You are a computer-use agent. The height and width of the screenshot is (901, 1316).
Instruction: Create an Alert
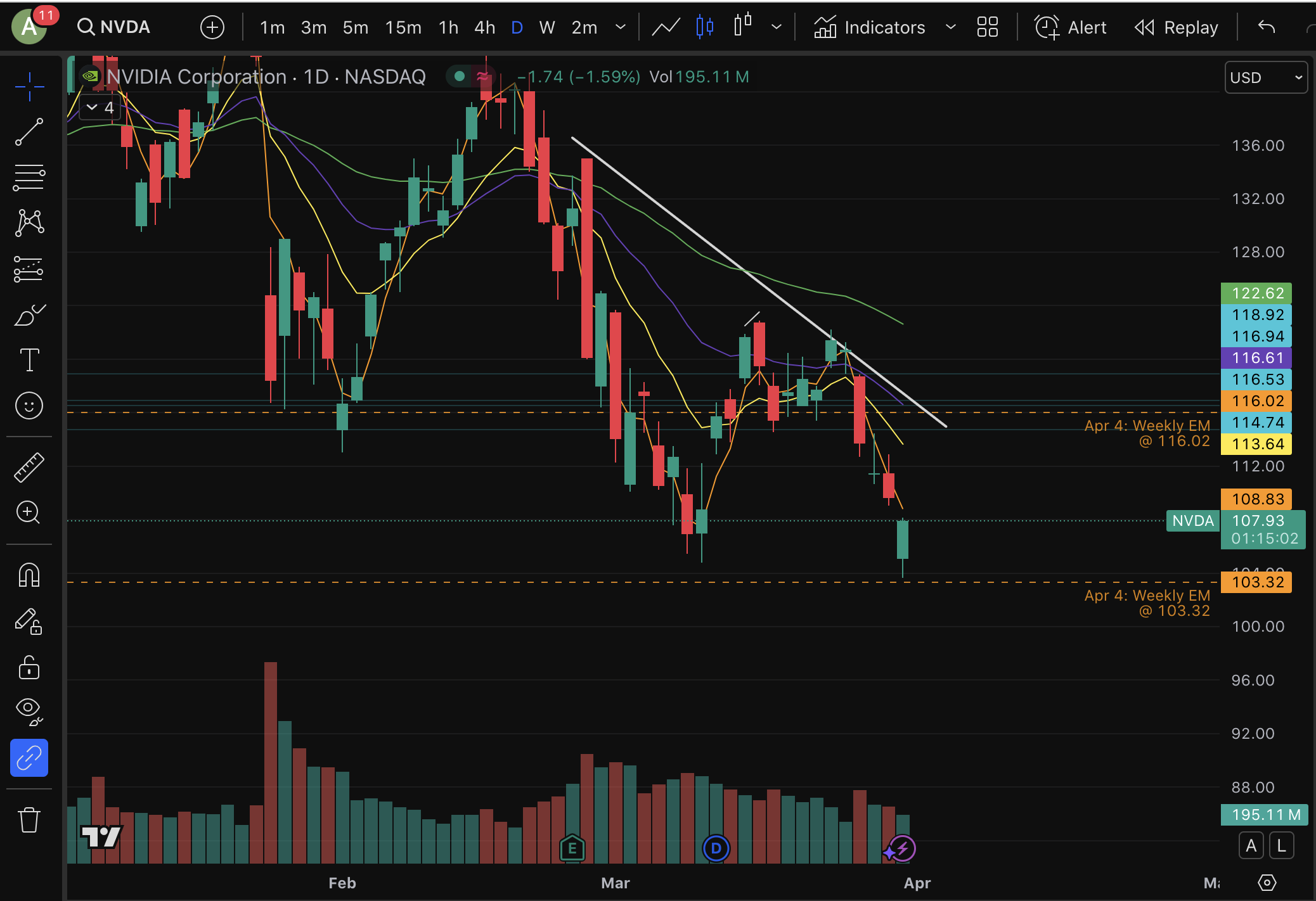pos(1070,27)
